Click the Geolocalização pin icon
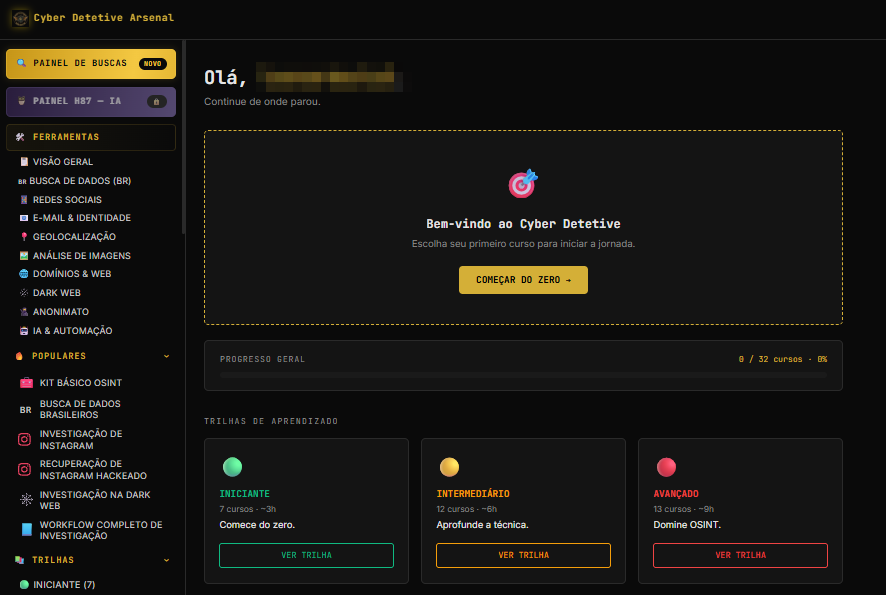The height and width of the screenshot is (595, 886). click(24, 237)
